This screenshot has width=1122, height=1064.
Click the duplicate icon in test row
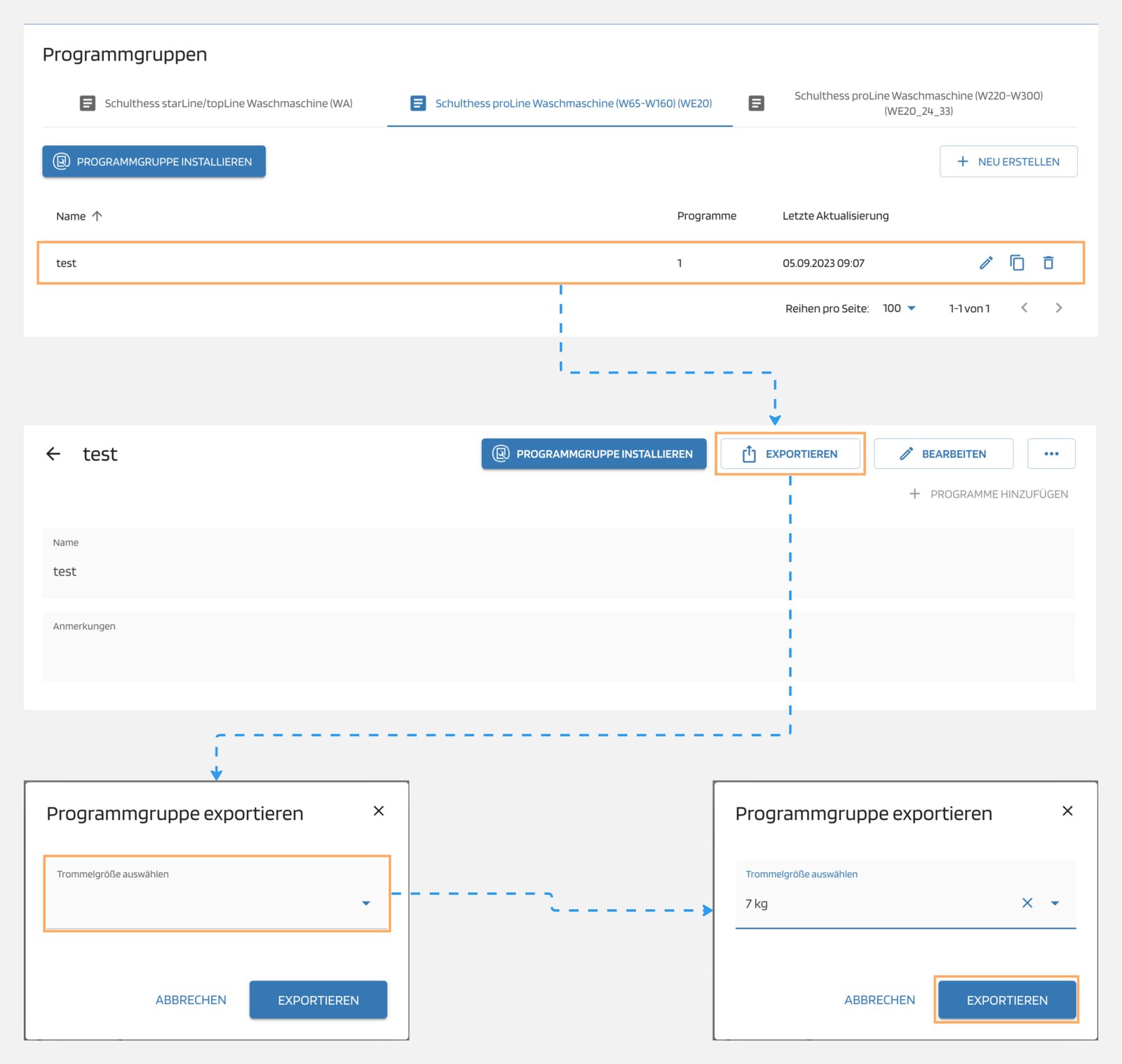coord(1017,263)
